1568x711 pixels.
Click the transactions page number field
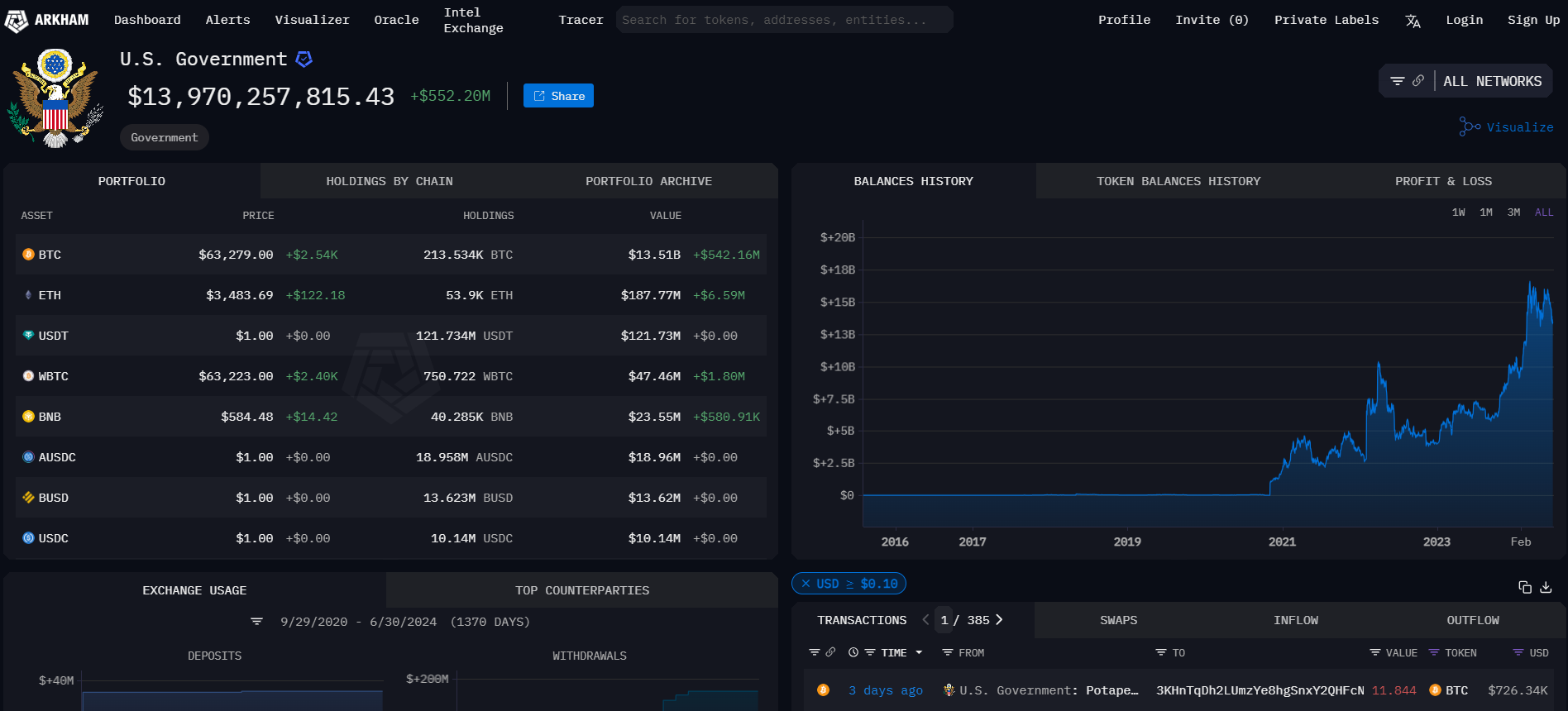point(944,620)
